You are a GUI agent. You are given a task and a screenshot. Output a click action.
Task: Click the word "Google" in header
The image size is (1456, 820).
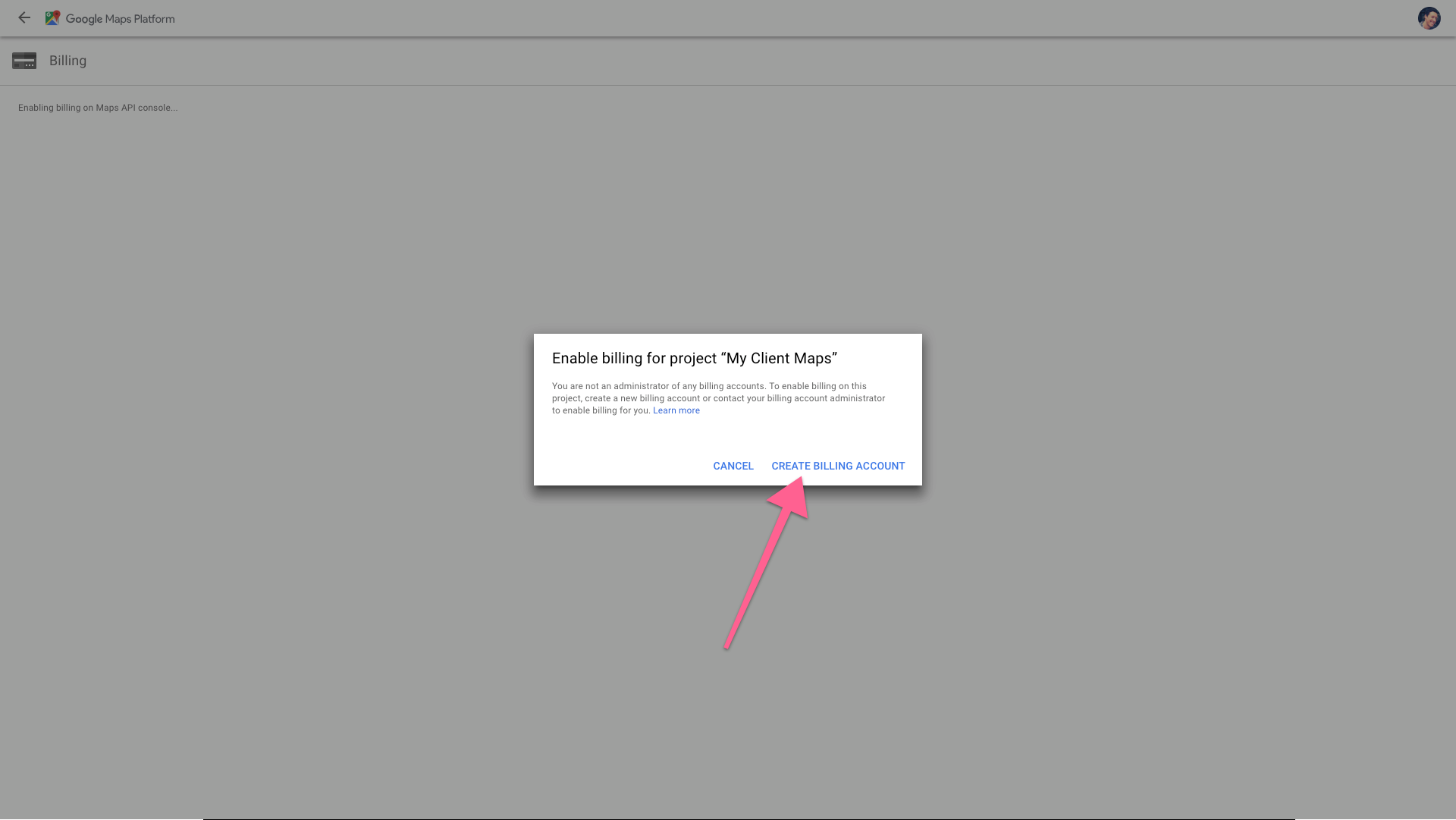pyautogui.click(x=83, y=19)
